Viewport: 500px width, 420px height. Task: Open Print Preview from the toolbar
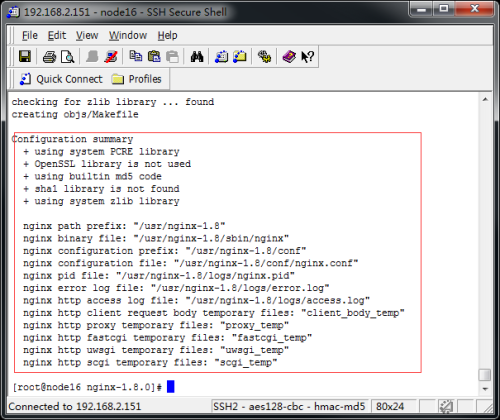click(x=68, y=57)
